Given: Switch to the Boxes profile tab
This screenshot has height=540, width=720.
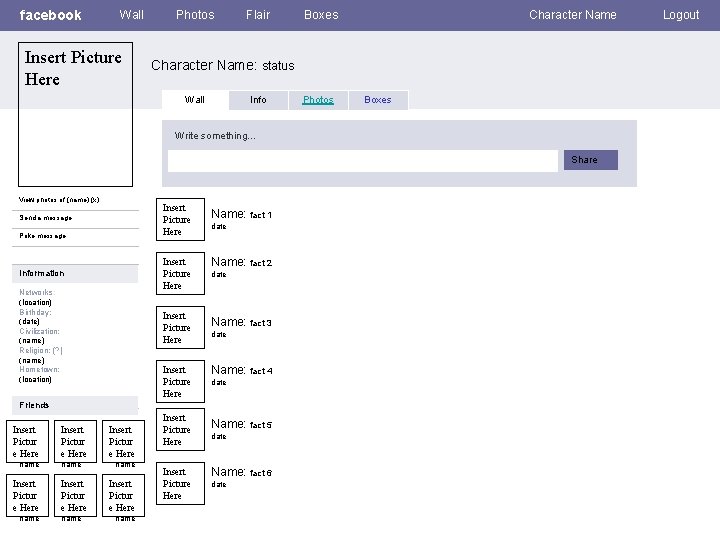Looking at the screenshot, I should pos(378,100).
